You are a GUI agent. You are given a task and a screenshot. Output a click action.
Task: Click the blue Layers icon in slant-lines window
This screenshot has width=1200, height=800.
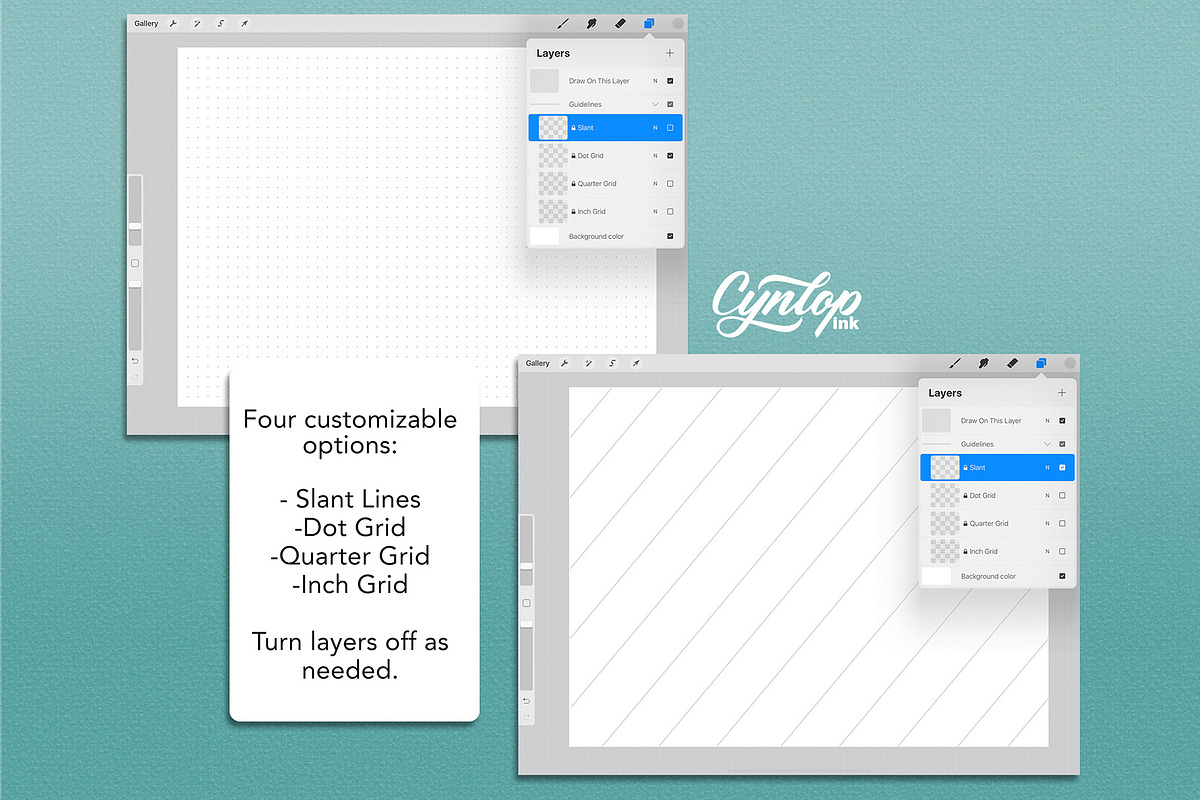1041,363
